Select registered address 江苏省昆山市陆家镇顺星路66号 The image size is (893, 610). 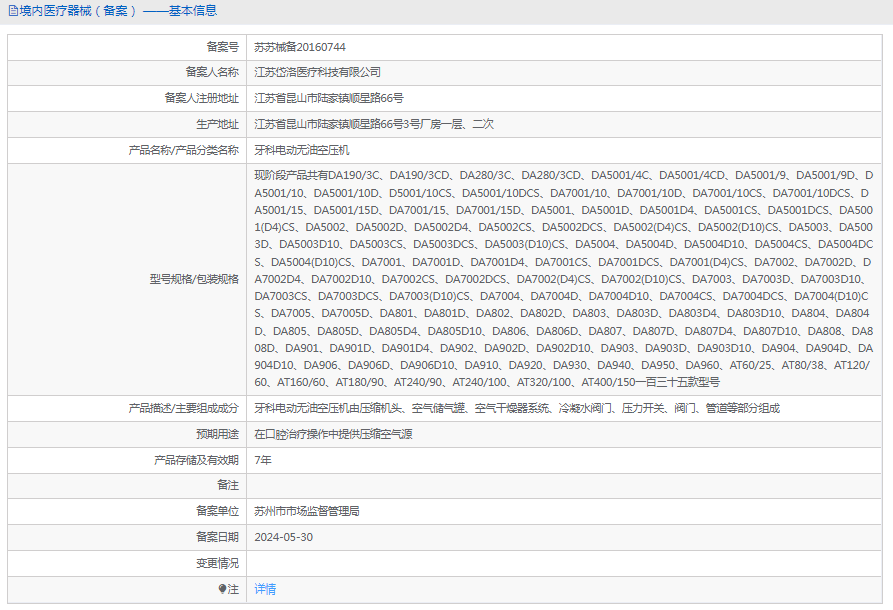click(x=329, y=98)
